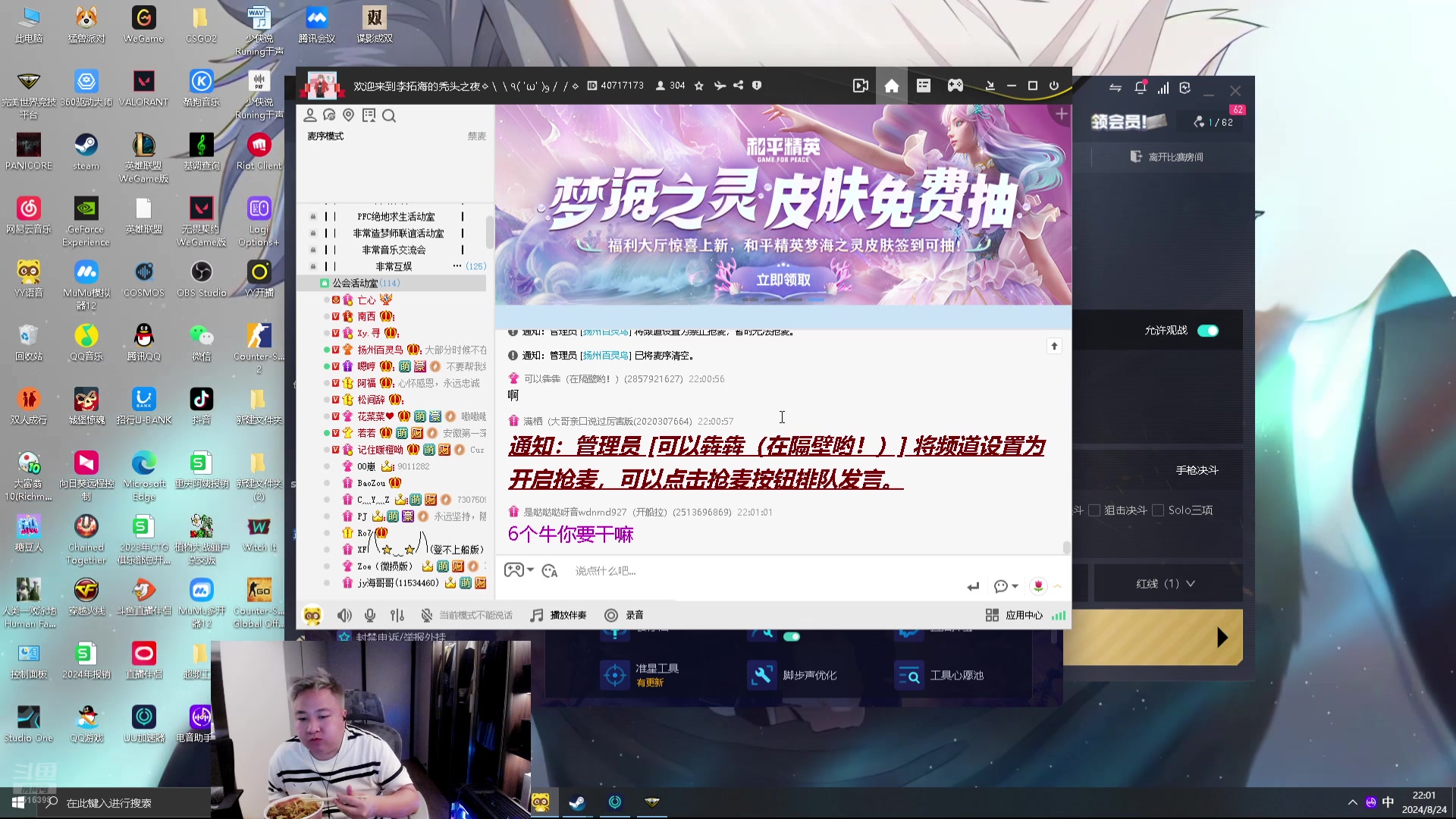Expand the 非常互娱 channel group
The image size is (1456, 819).
pyautogui.click(x=395, y=266)
